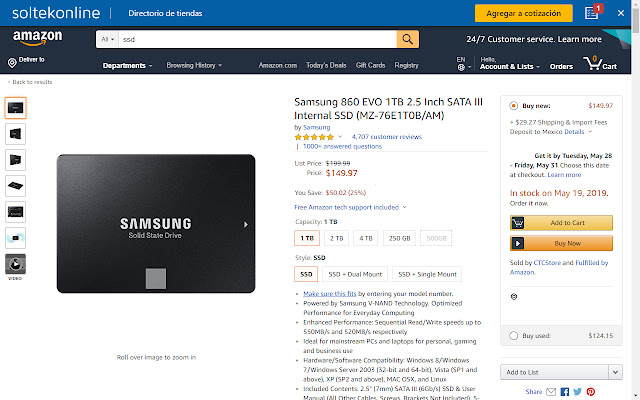Click the orange search magnifier button
The image size is (640, 400).
click(408, 39)
